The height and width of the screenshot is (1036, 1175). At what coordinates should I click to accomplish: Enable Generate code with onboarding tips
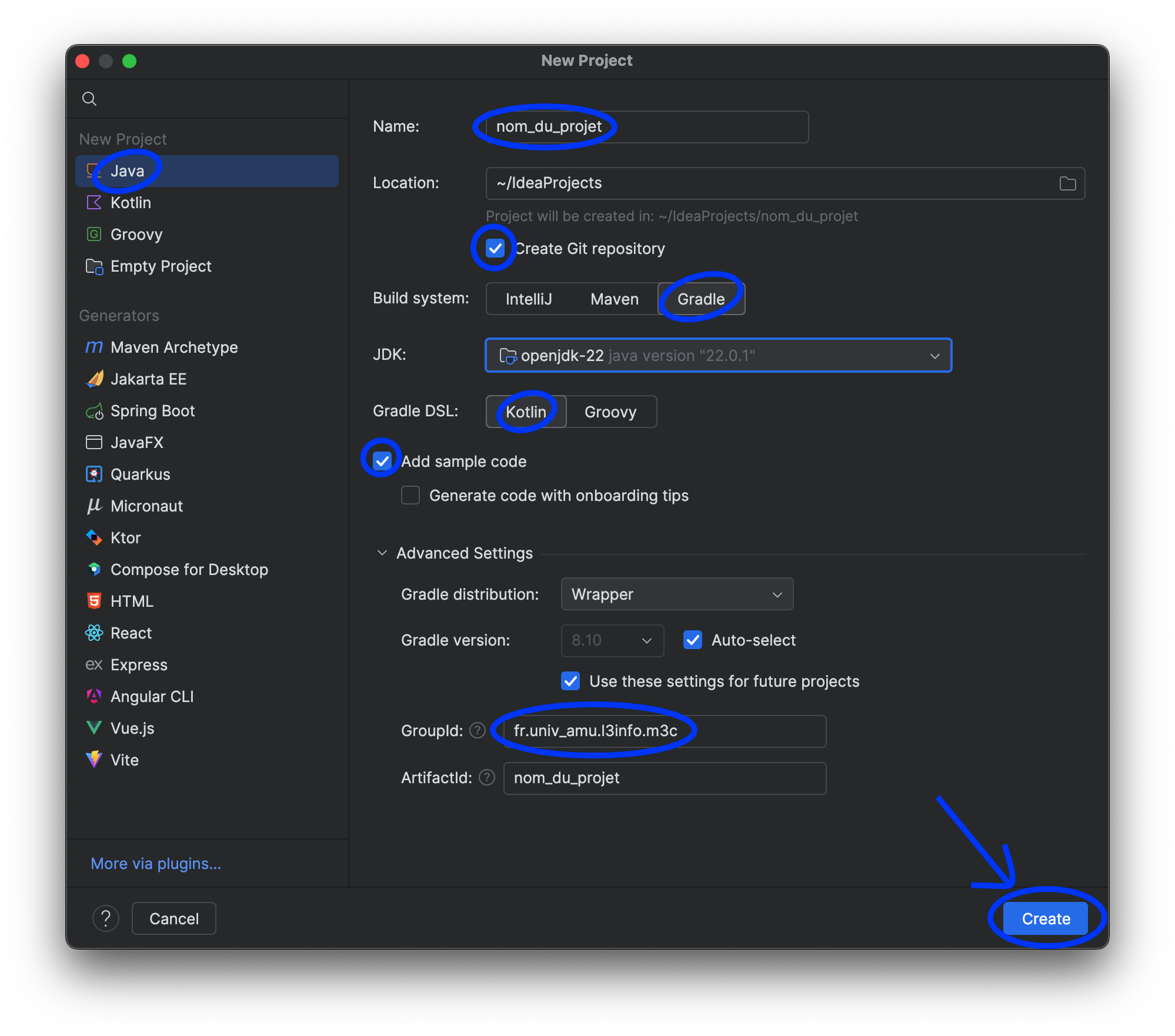coord(410,496)
